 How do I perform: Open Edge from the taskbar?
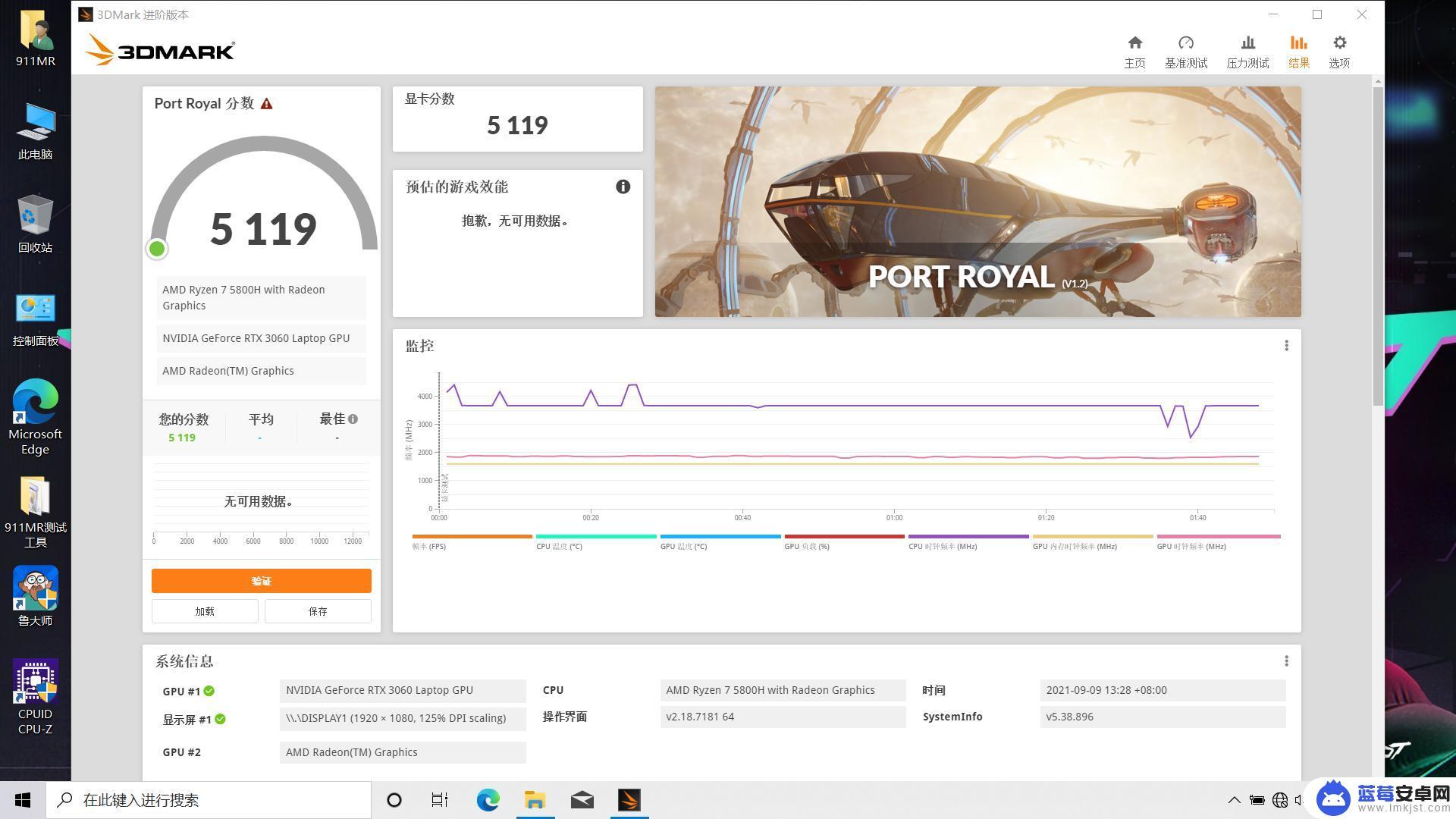point(488,800)
